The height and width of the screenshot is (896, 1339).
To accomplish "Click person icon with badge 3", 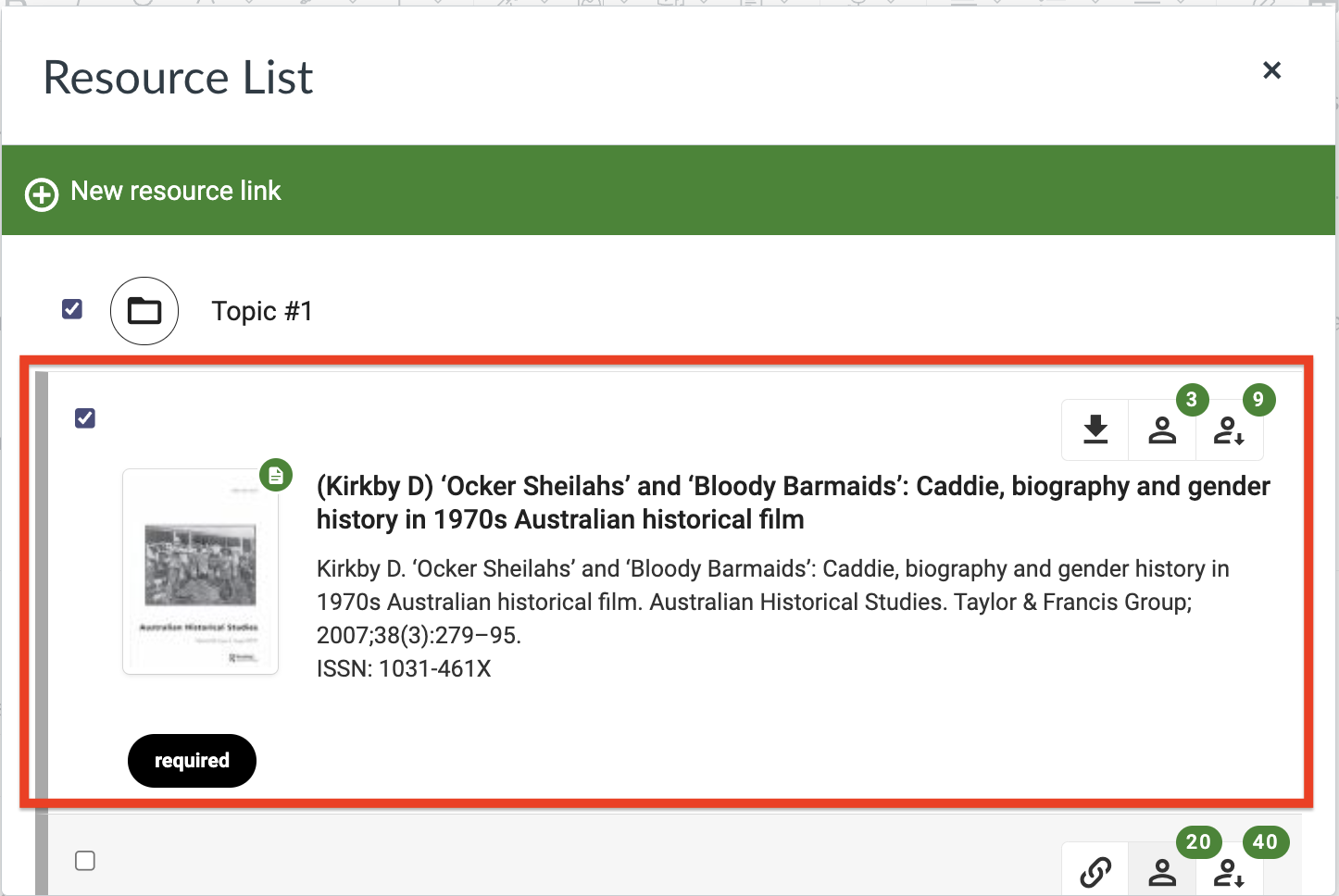I will (x=1162, y=429).
